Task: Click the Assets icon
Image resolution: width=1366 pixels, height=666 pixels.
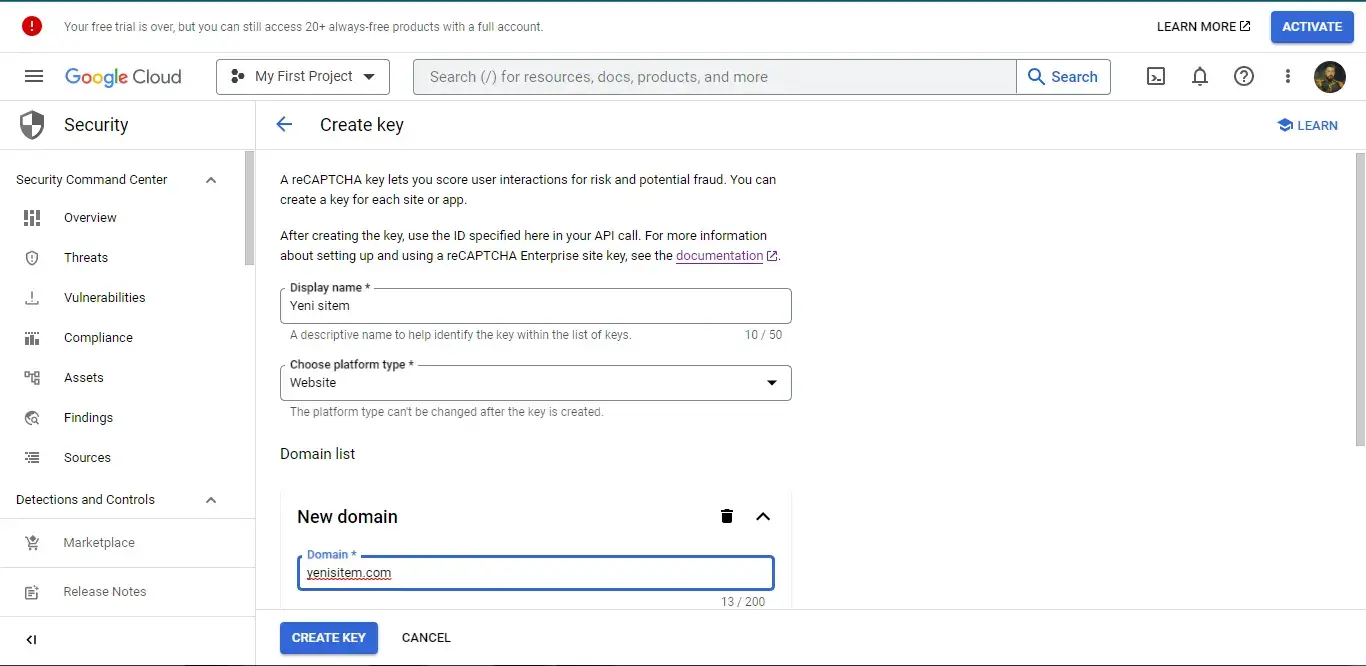Action: pos(32,378)
